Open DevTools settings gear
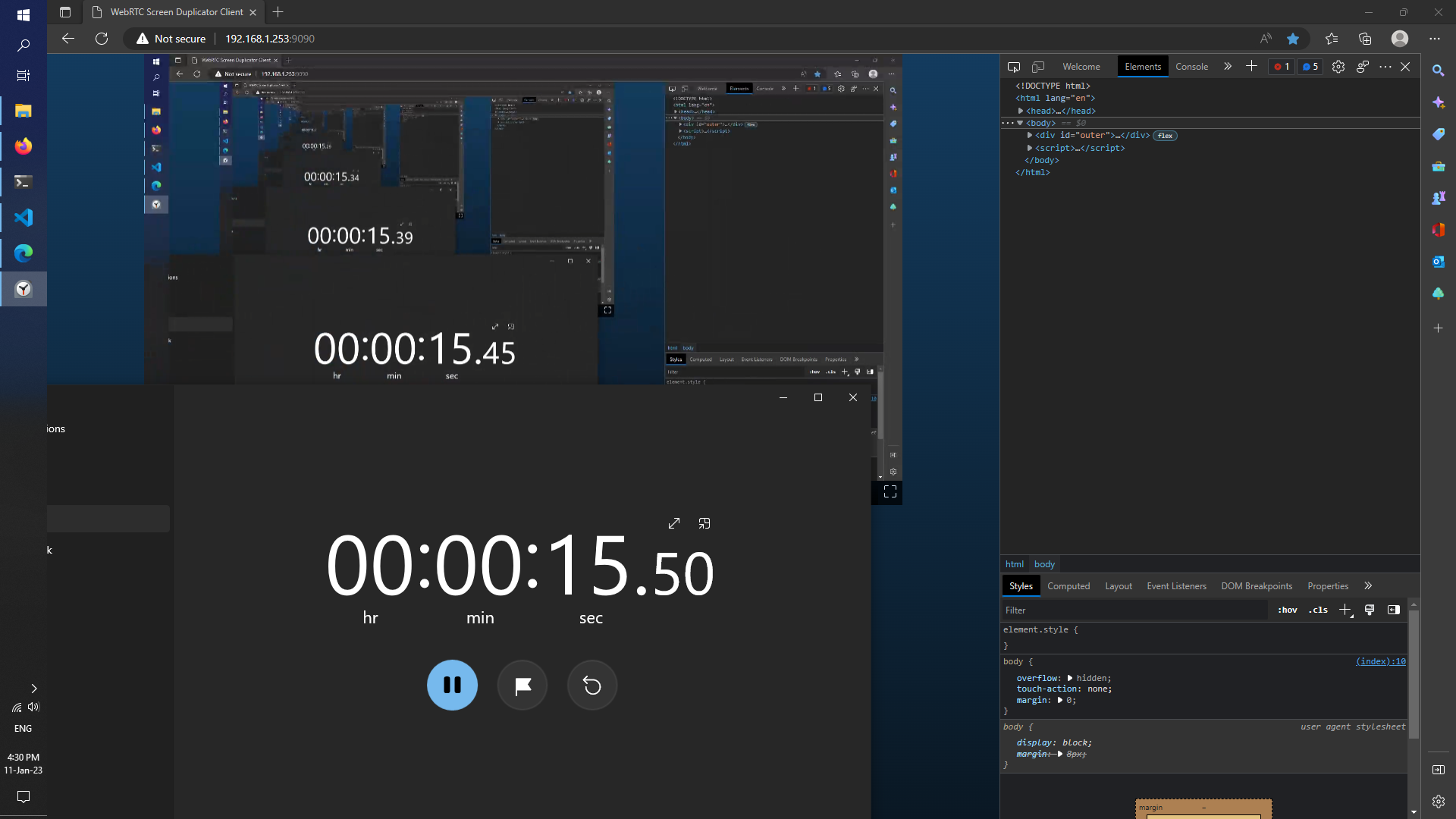Screen dimensions: 1456x819 [1338, 67]
